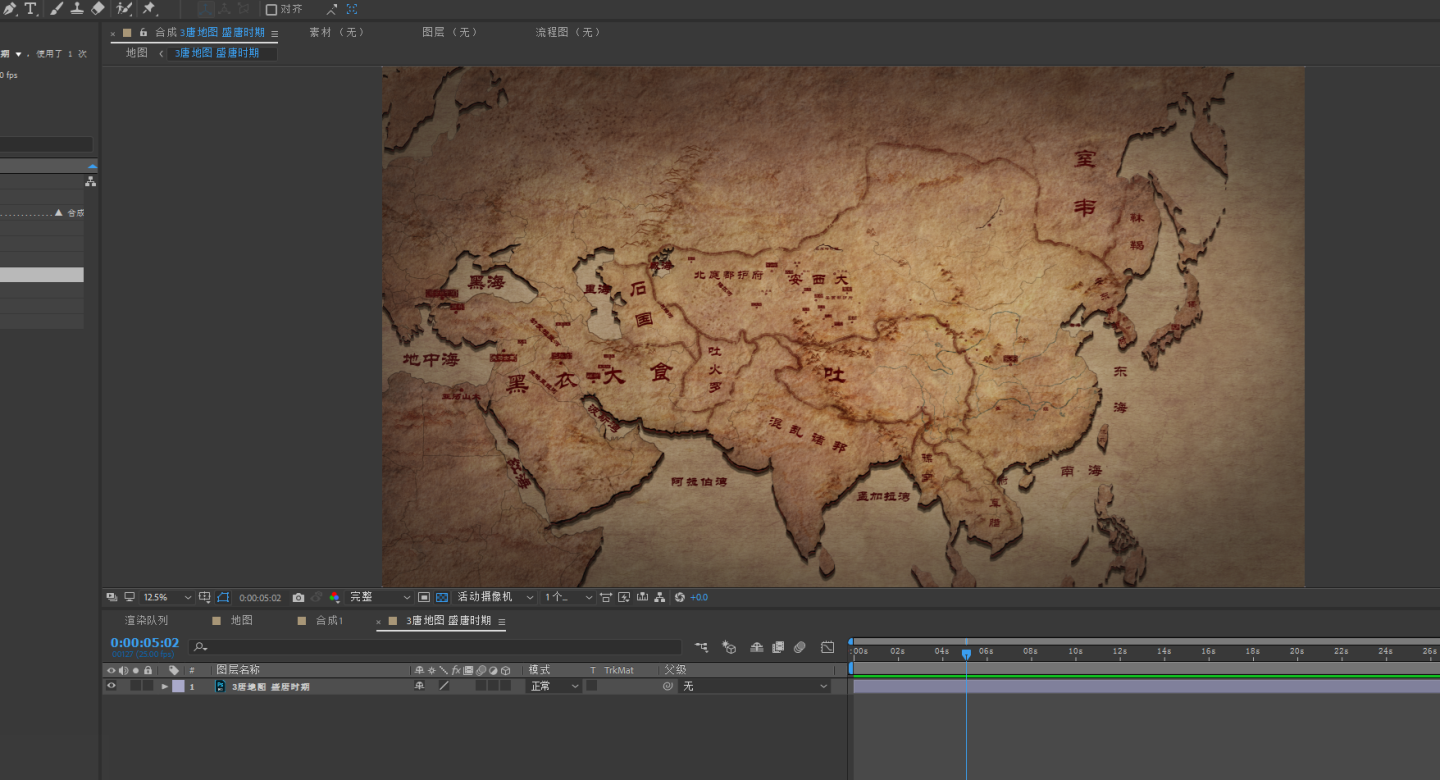This screenshot has height=780, width=1440.
Task: Open grid and guide options icon
Action: pos(205,597)
